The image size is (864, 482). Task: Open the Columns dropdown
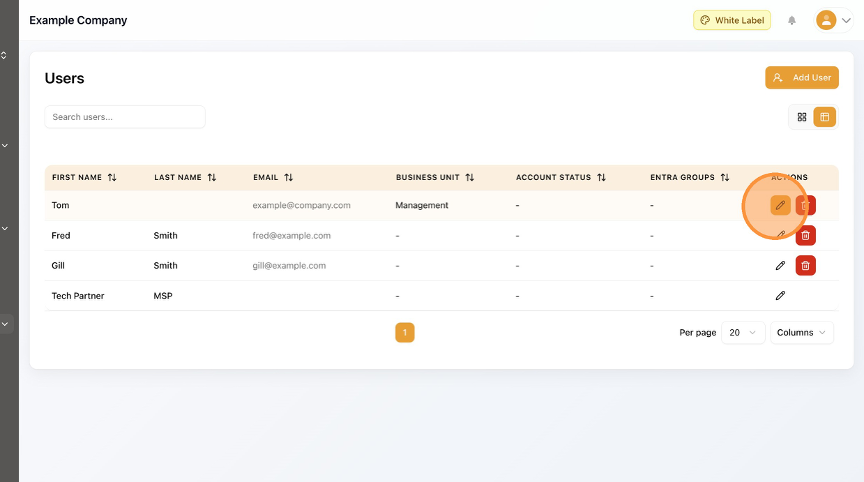click(x=801, y=332)
